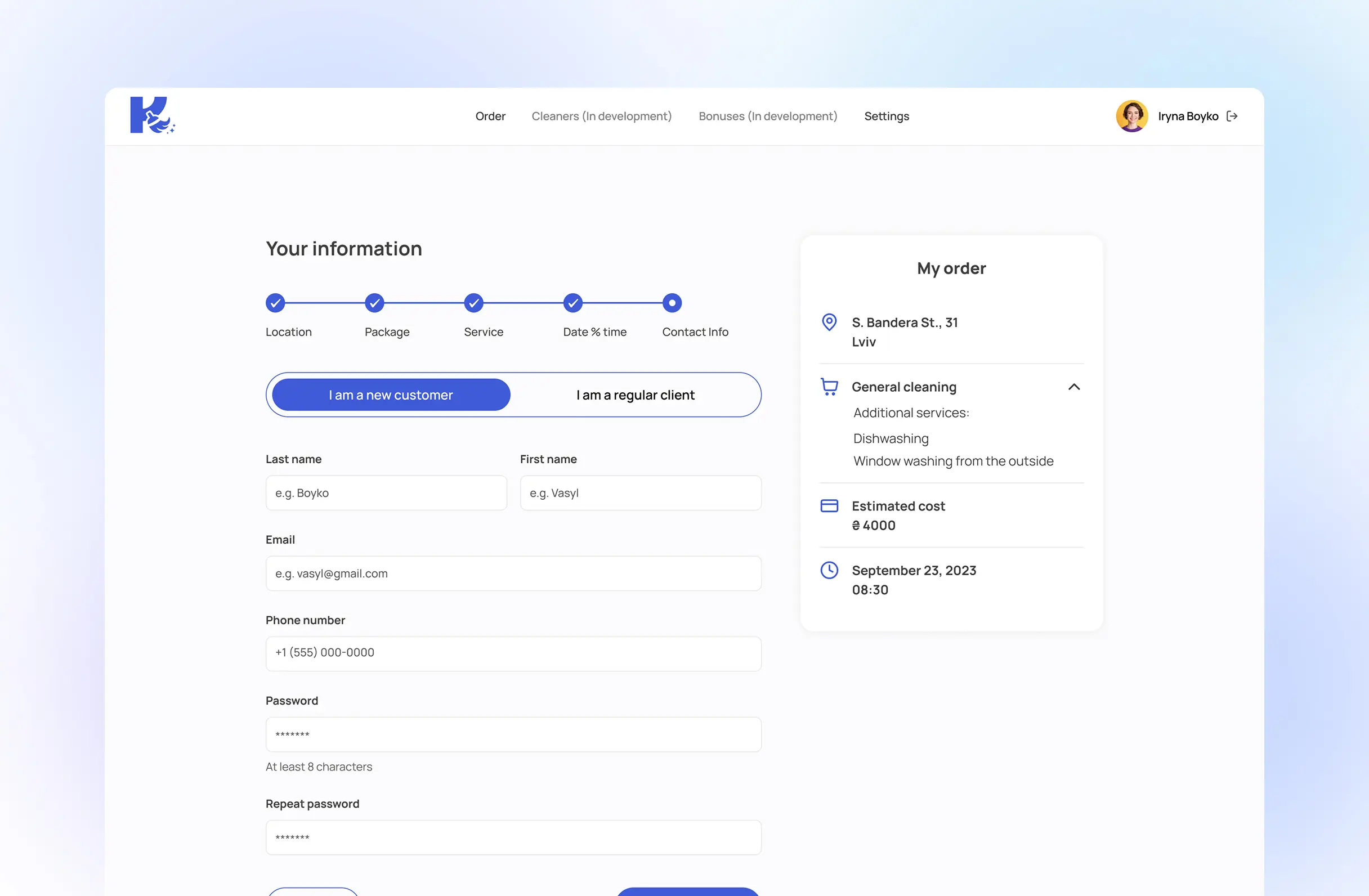This screenshot has height=896, width=1369.
Task: Click the location pin icon in My order
Action: pyautogui.click(x=829, y=322)
